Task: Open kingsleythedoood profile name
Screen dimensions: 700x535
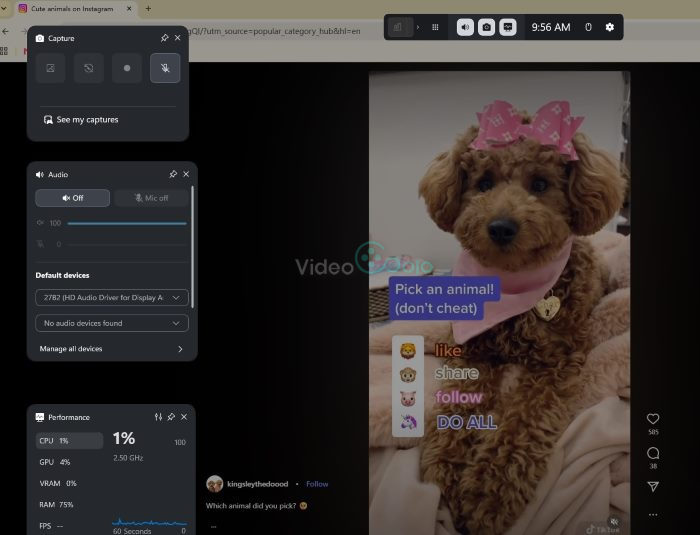Action: pyautogui.click(x=258, y=484)
